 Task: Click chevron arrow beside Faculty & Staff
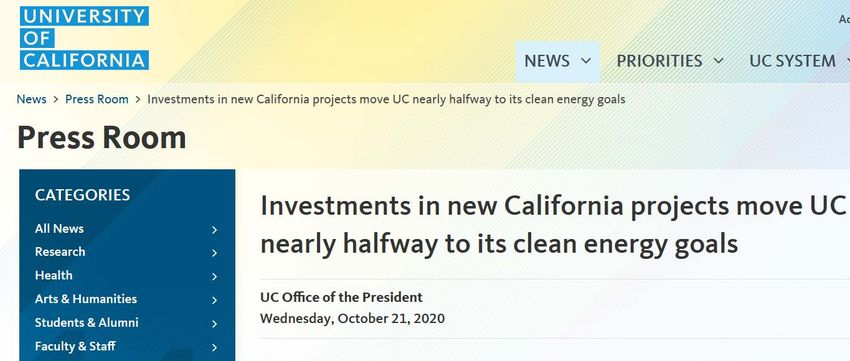coord(215,347)
